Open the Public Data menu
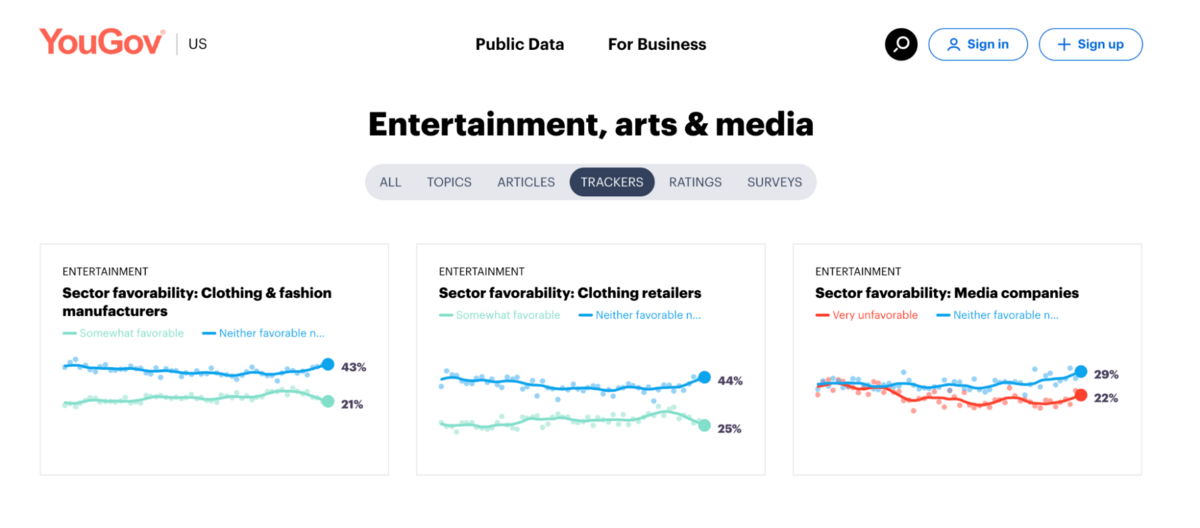 click(x=519, y=44)
